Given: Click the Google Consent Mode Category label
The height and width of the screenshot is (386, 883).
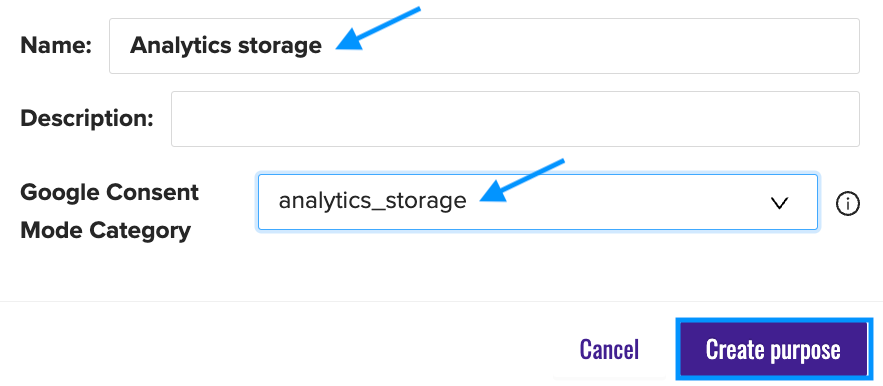Looking at the screenshot, I should pos(109,211).
